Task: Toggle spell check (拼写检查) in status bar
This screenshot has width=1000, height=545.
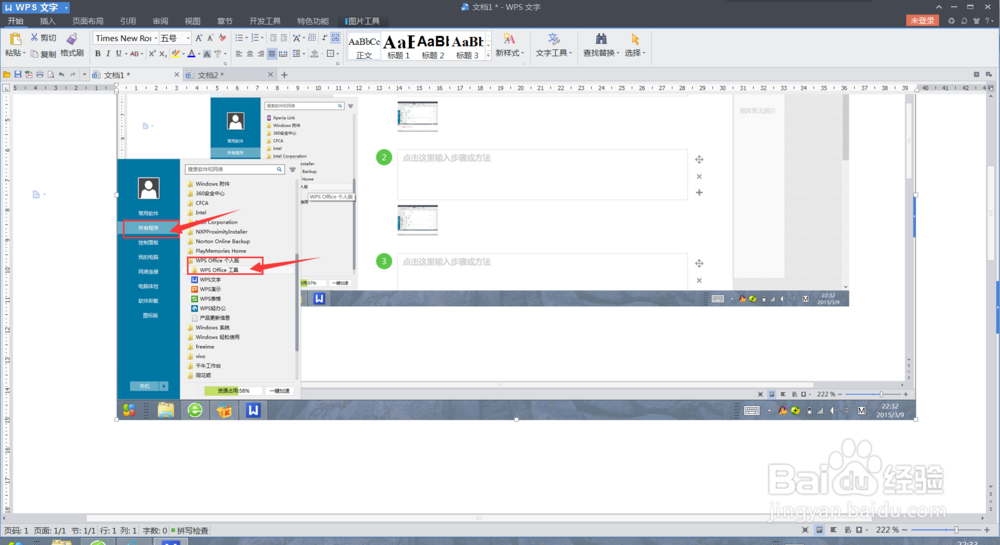Action: point(189,530)
